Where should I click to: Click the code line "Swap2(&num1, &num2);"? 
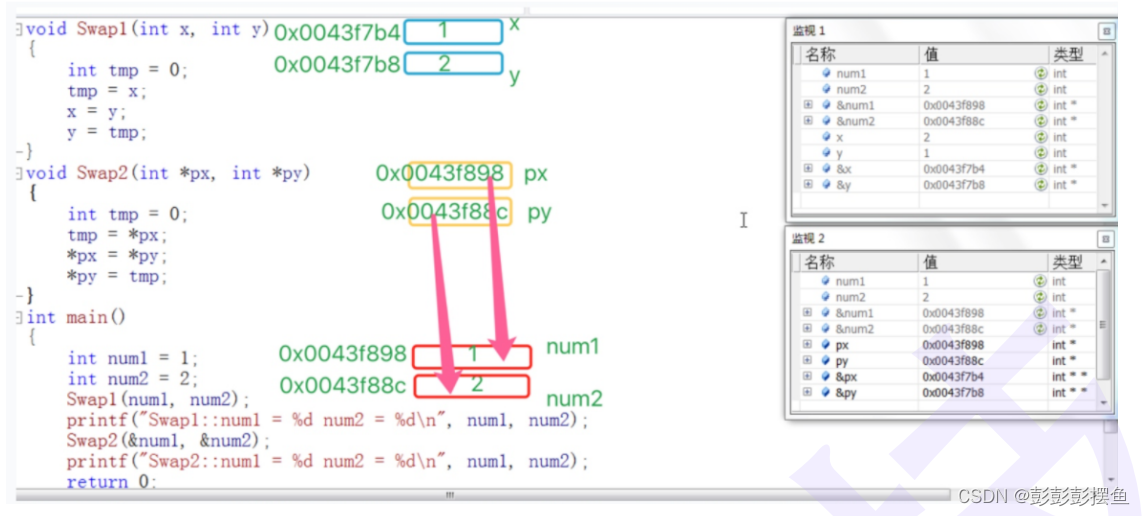(169, 441)
